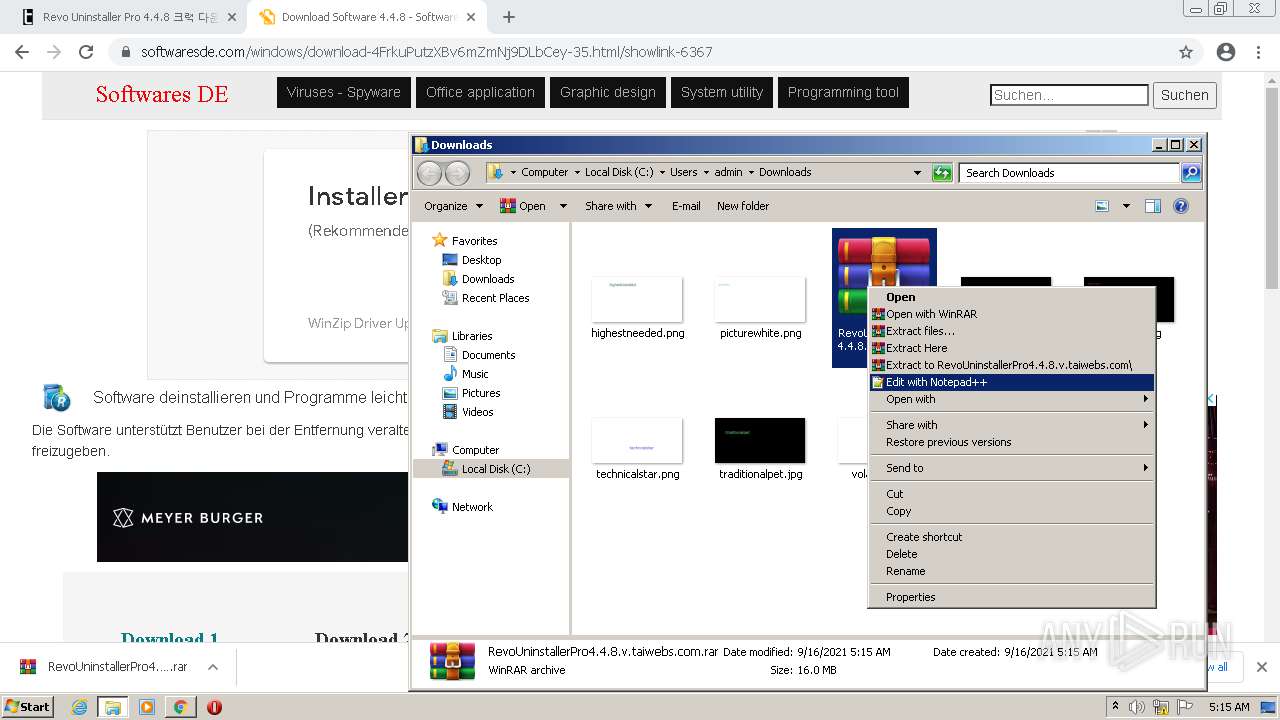The width and height of the screenshot is (1280, 720).
Task: Open the dropdown arrow next to Open
Action: coord(563,206)
